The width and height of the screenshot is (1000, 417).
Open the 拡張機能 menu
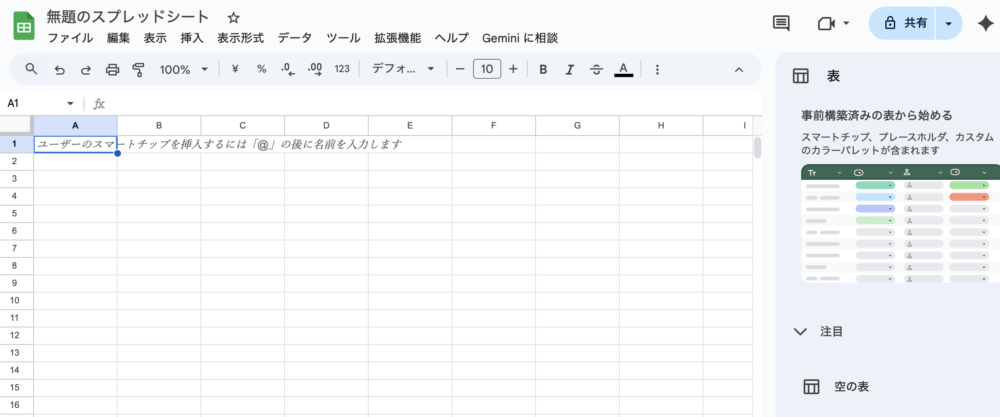(398, 38)
